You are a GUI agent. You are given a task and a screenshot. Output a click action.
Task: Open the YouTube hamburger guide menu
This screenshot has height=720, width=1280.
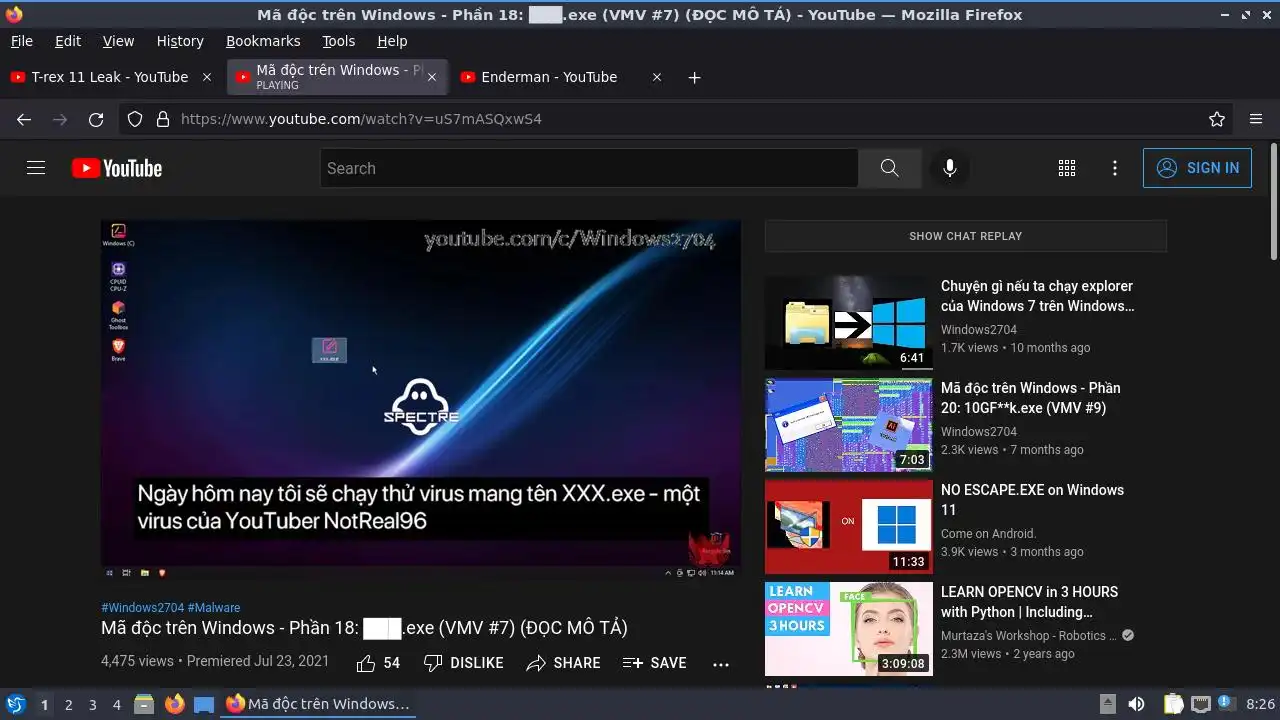pos(36,168)
